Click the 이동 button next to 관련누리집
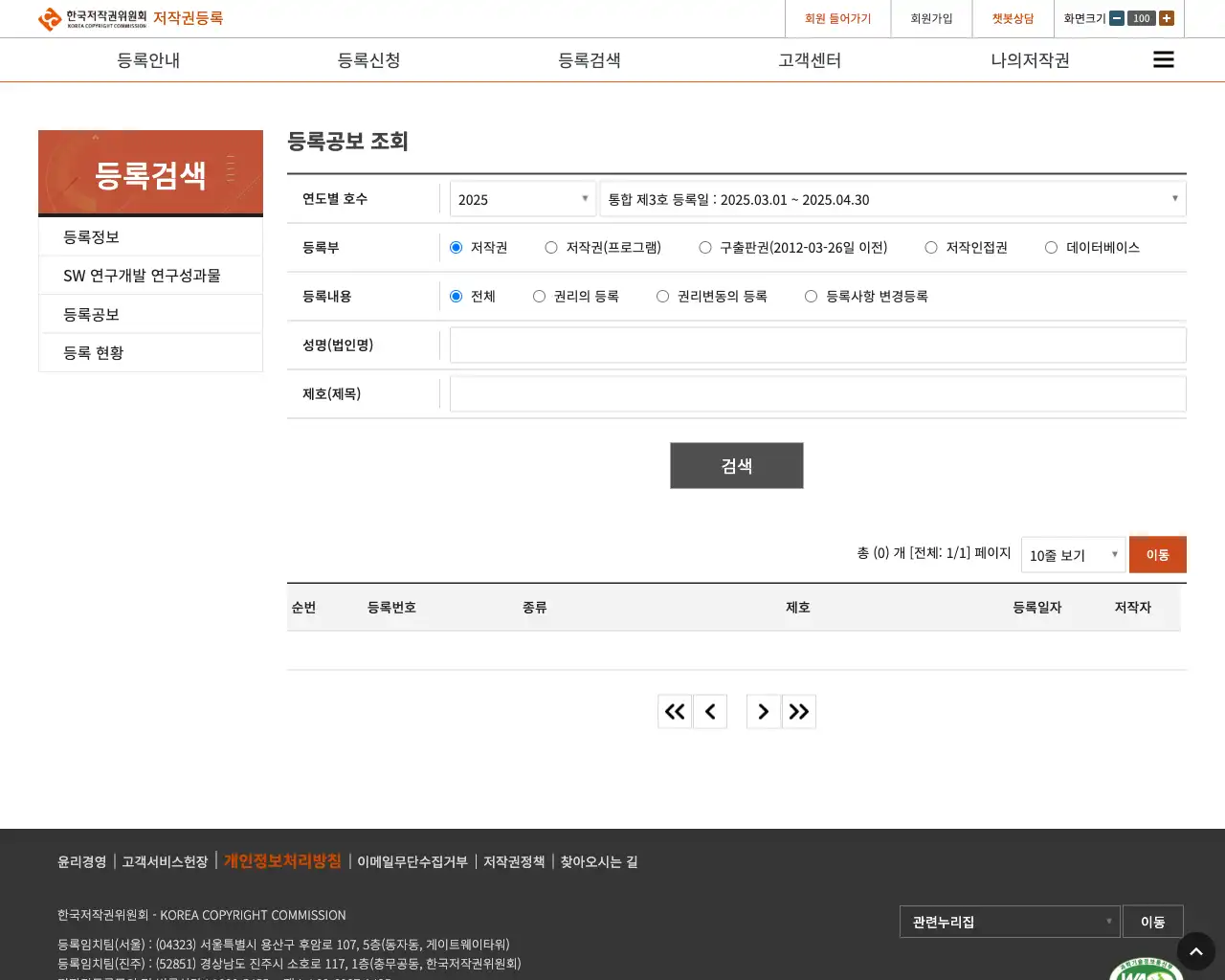 [x=1153, y=922]
